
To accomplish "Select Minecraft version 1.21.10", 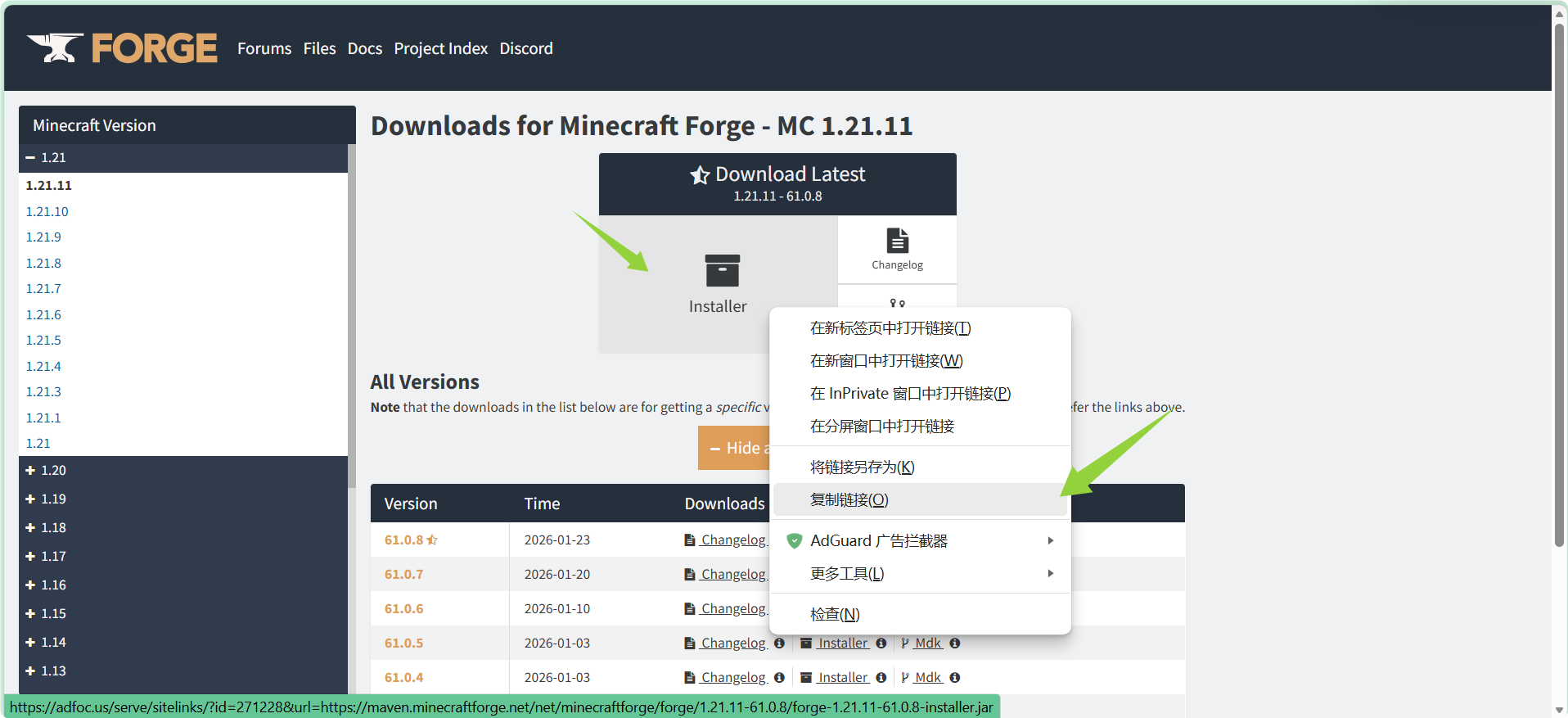I will pyautogui.click(x=47, y=211).
